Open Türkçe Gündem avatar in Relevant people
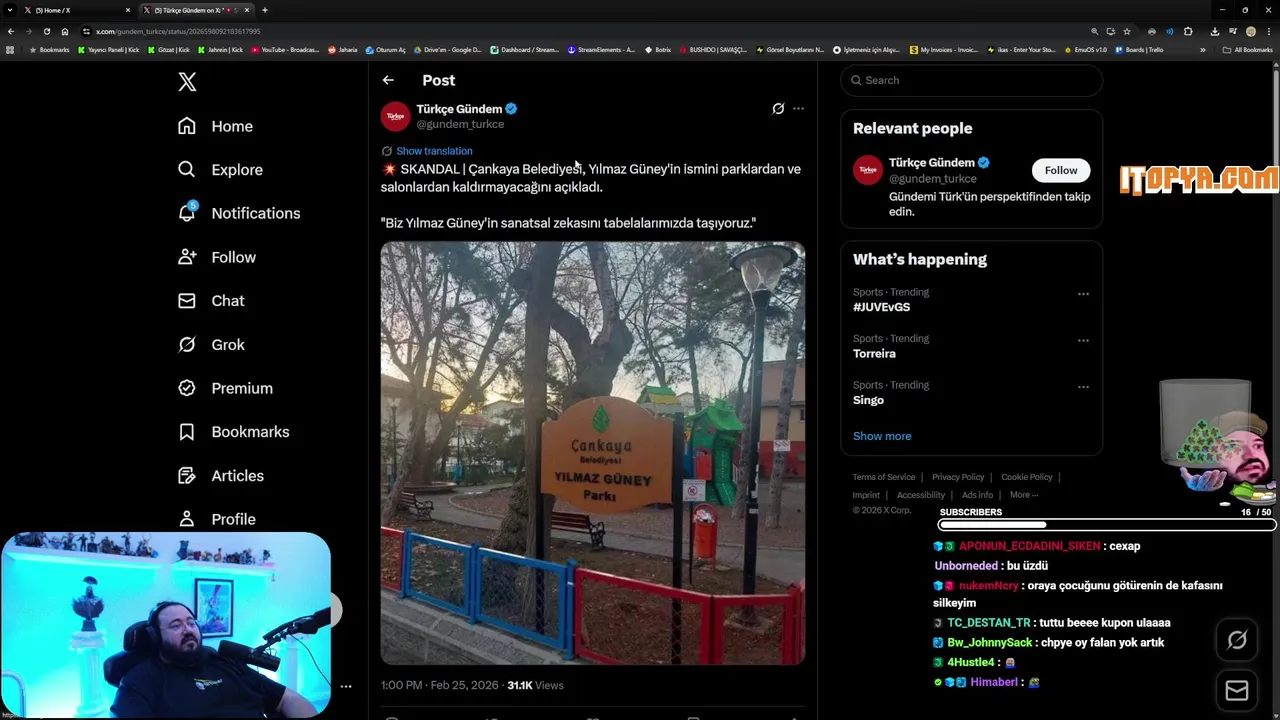The image size is (1280, 720). [x=868, y=170]
